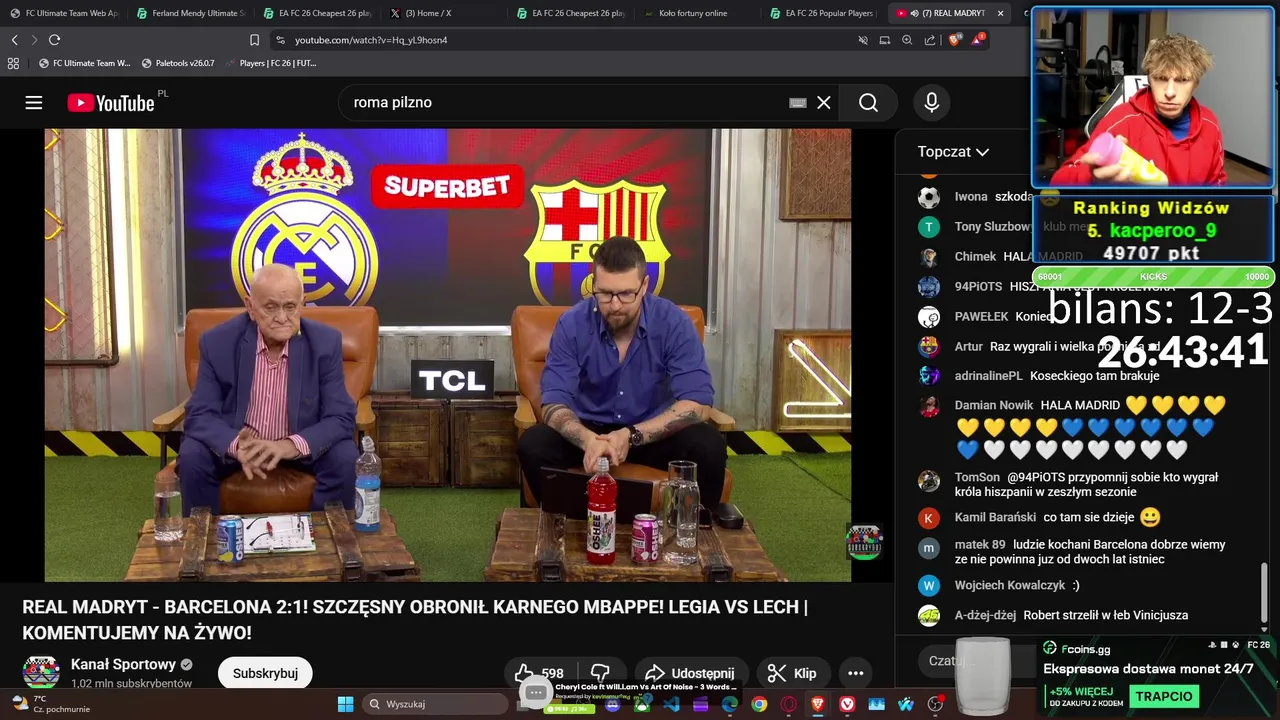Viewport: 1280px width, 720px height.
Task: Open Visual Studio Code from taskbar
Action: [x=671, y=704]
